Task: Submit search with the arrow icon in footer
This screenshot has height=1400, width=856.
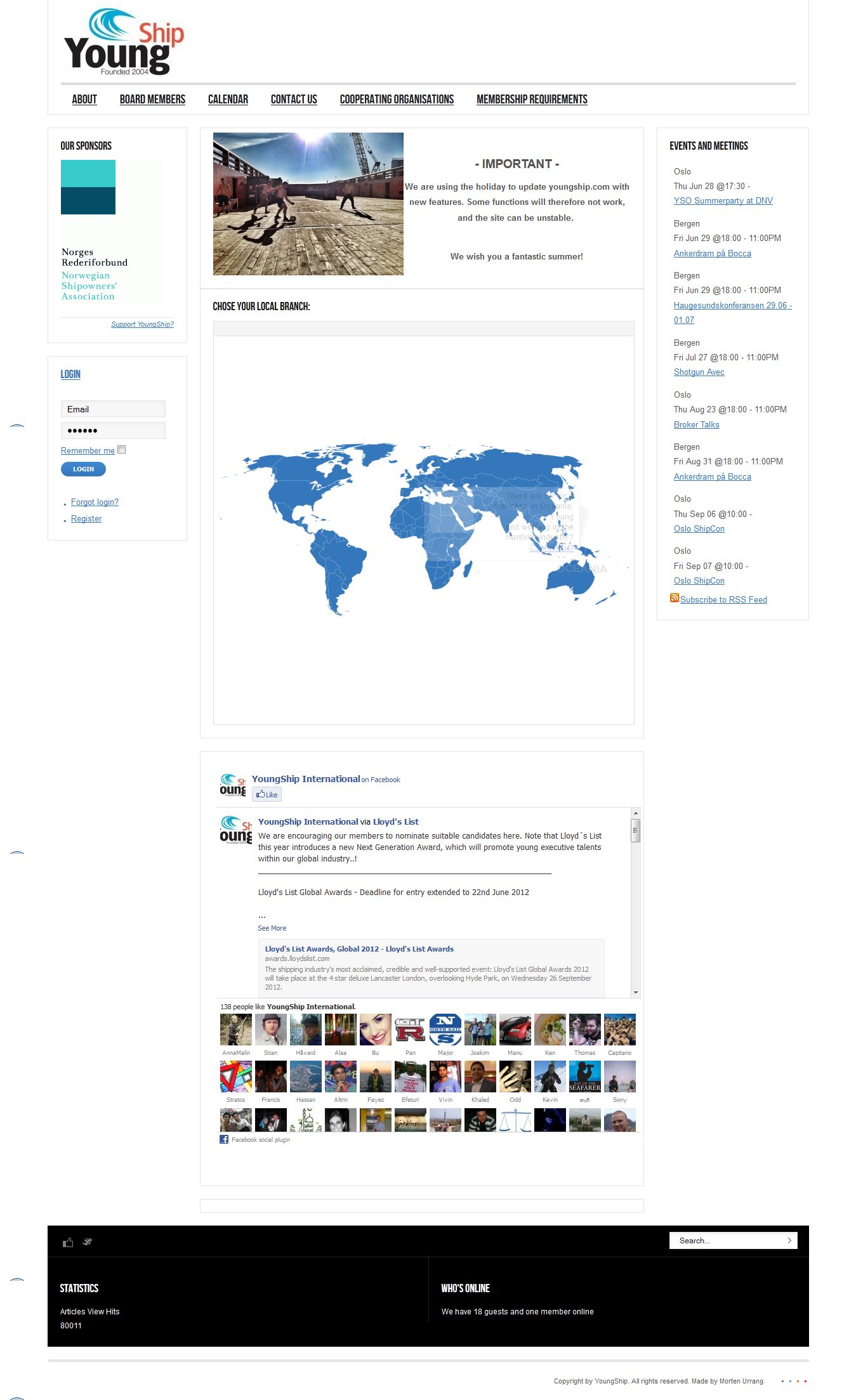Action: tap(789, 1240)
